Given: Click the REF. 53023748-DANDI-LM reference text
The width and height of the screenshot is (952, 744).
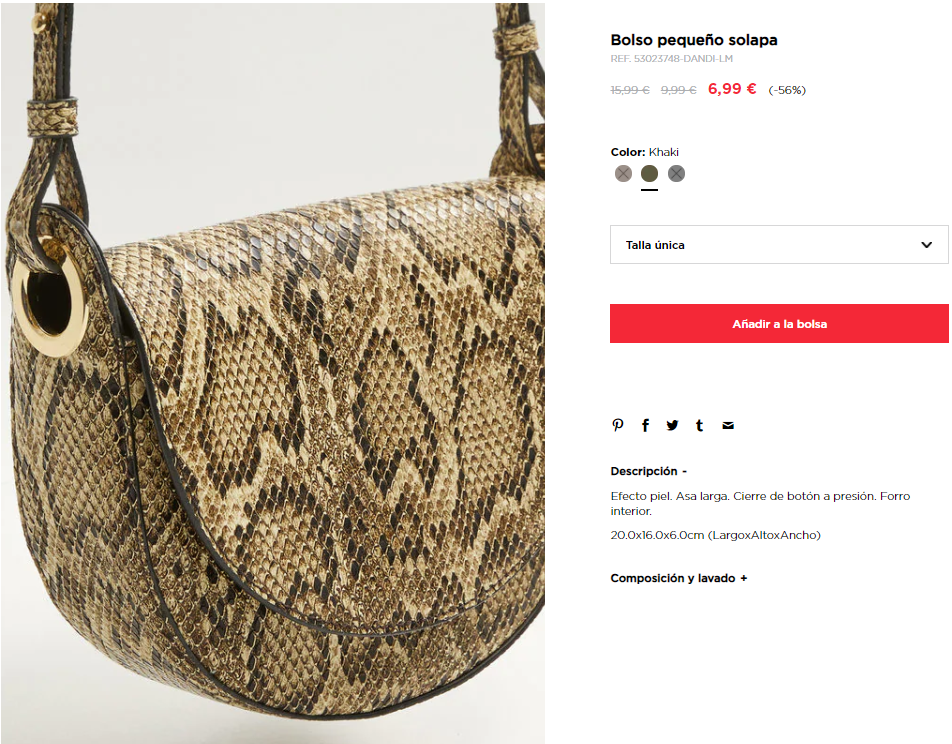Looking at the screenshot, I should [x=672, y=59].
